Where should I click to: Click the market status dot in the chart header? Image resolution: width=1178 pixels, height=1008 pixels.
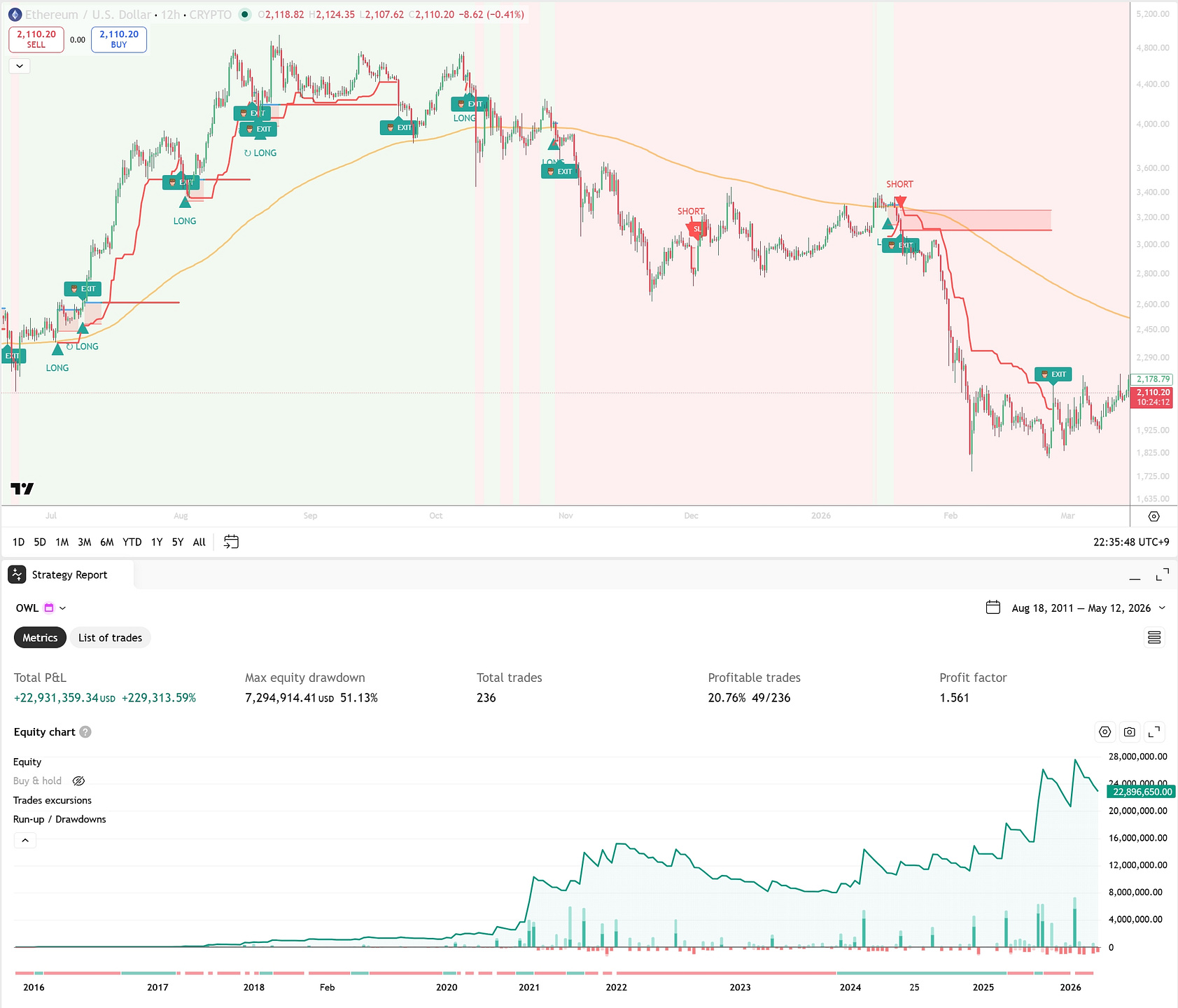244,15
